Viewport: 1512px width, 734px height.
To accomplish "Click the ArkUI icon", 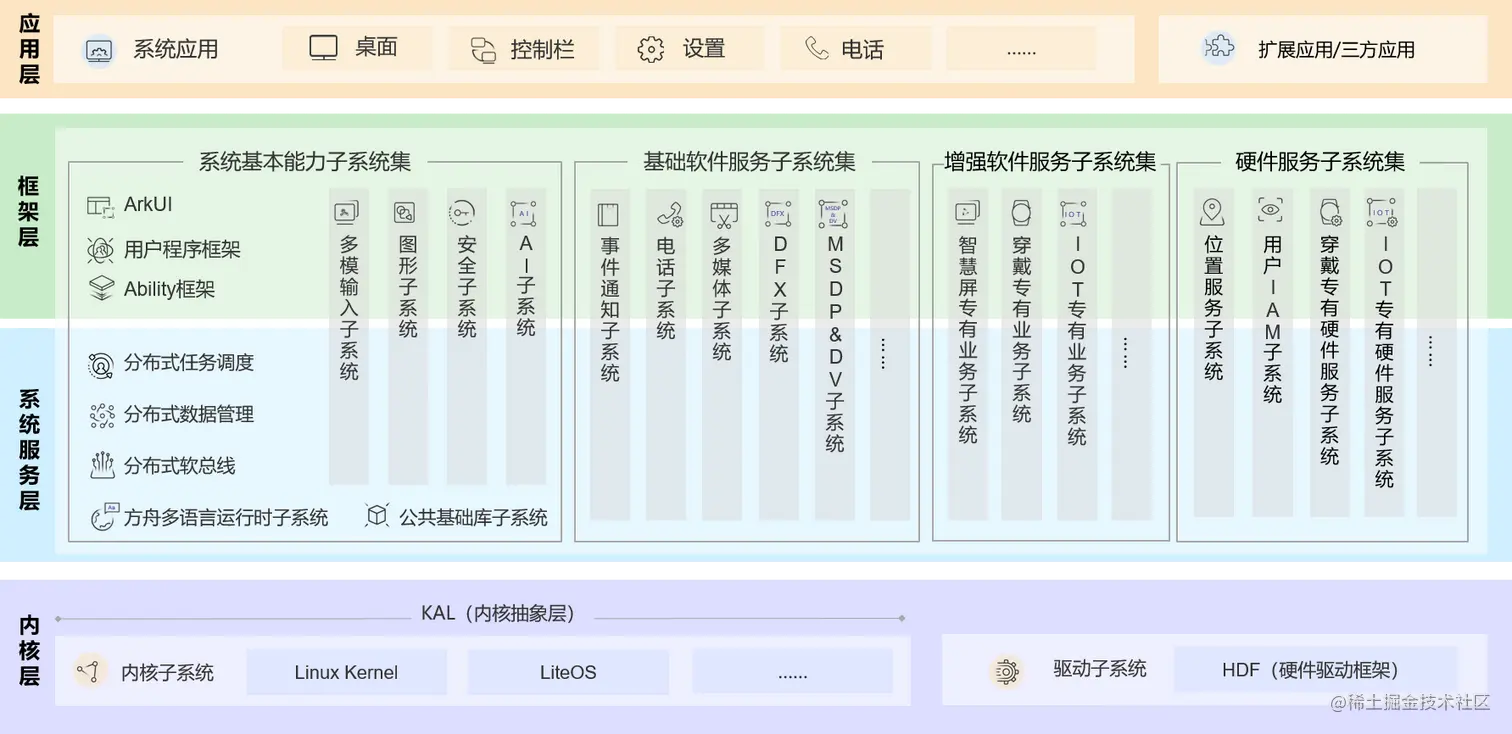I will pos(101,206).
